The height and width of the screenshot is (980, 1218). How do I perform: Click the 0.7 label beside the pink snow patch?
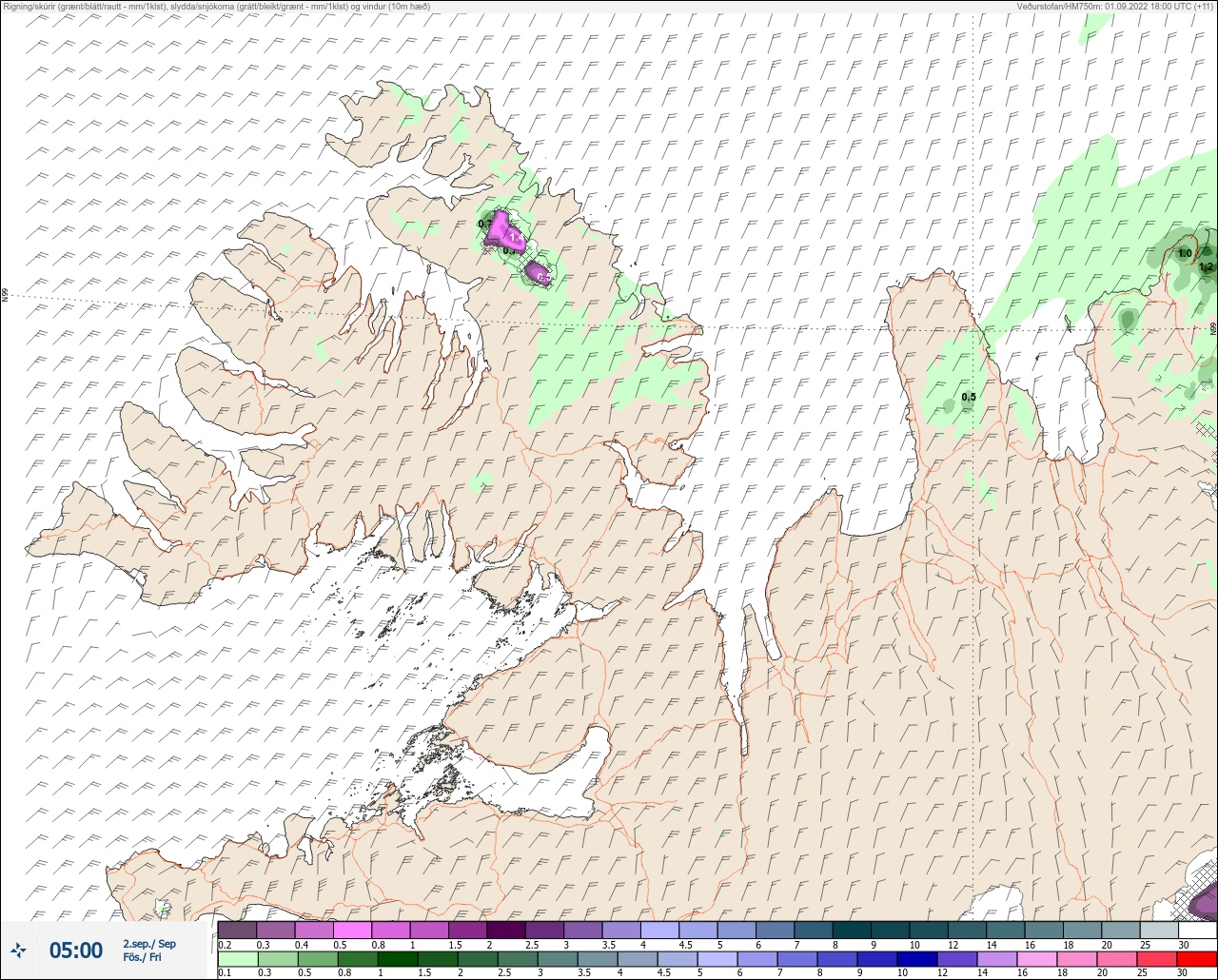point(484,224)
